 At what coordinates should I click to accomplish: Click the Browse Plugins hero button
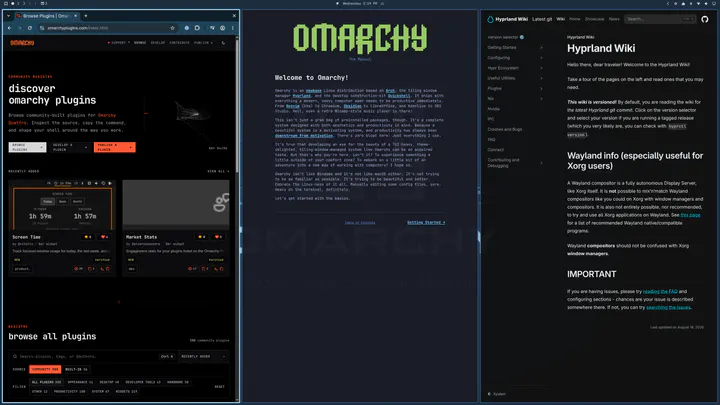27,147
